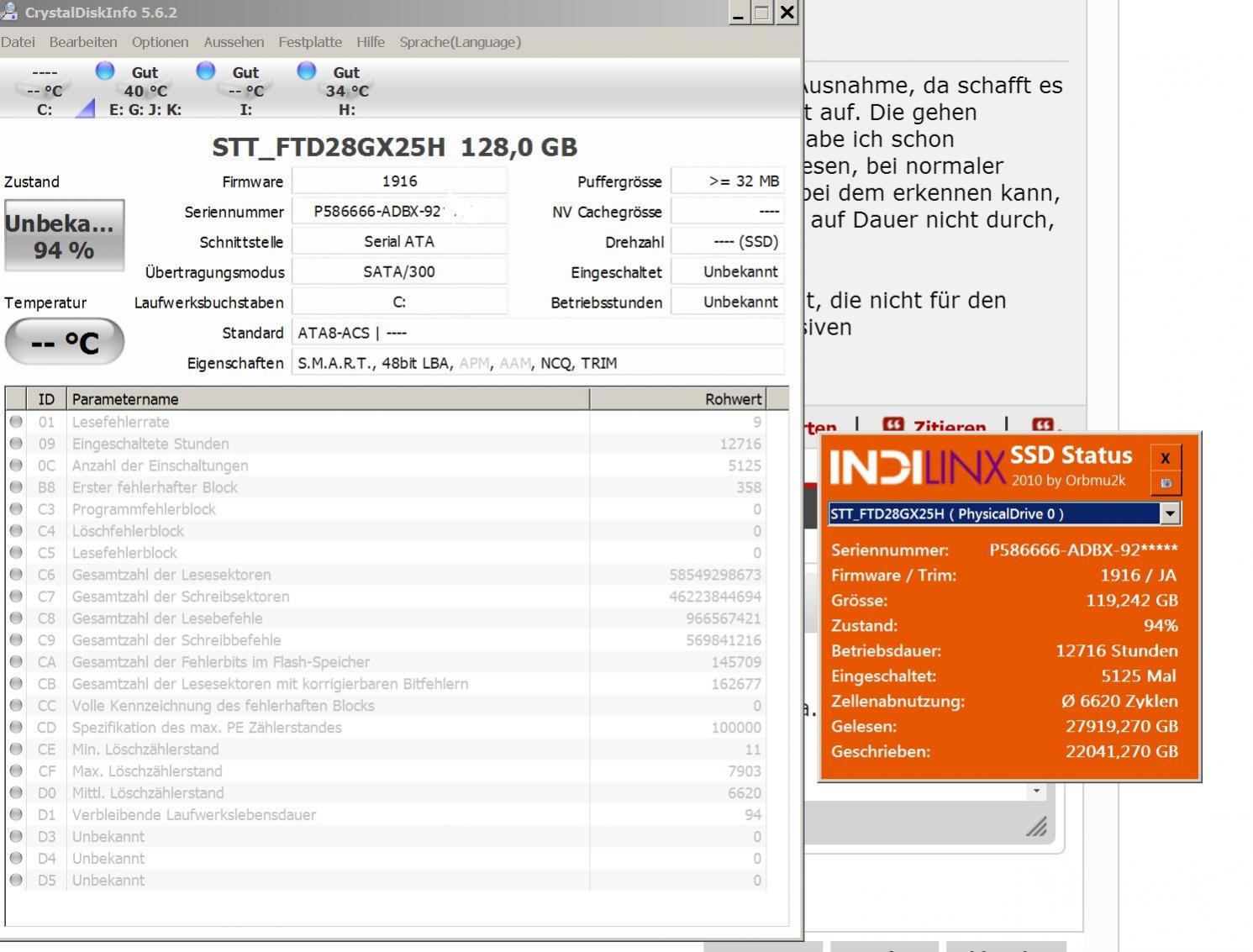Click status icon of row CD max. PE Zählerstandes
This screenshot has height=952, width=1253.
(16, 728)
